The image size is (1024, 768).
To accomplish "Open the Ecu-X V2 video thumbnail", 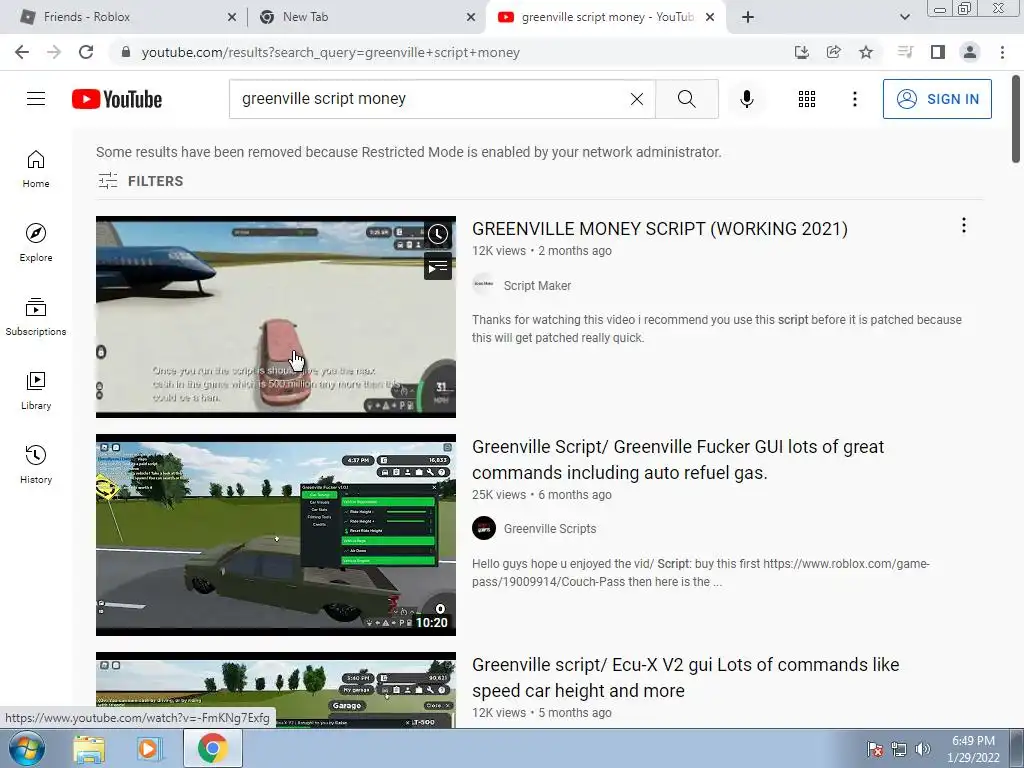I will tap(276, 690).
